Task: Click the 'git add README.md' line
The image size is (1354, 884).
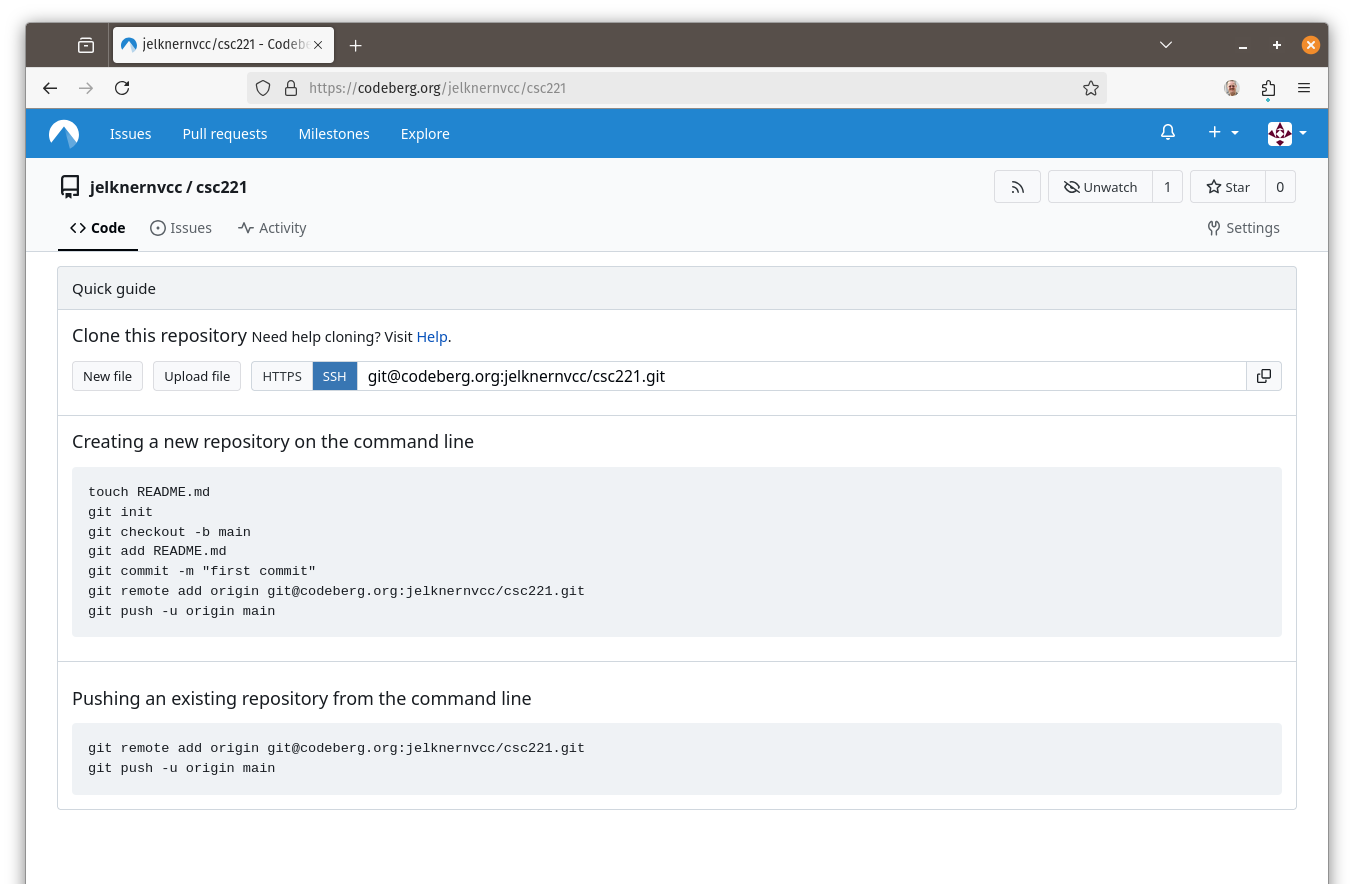Action: pyautogui.click(x=157, y=551)
